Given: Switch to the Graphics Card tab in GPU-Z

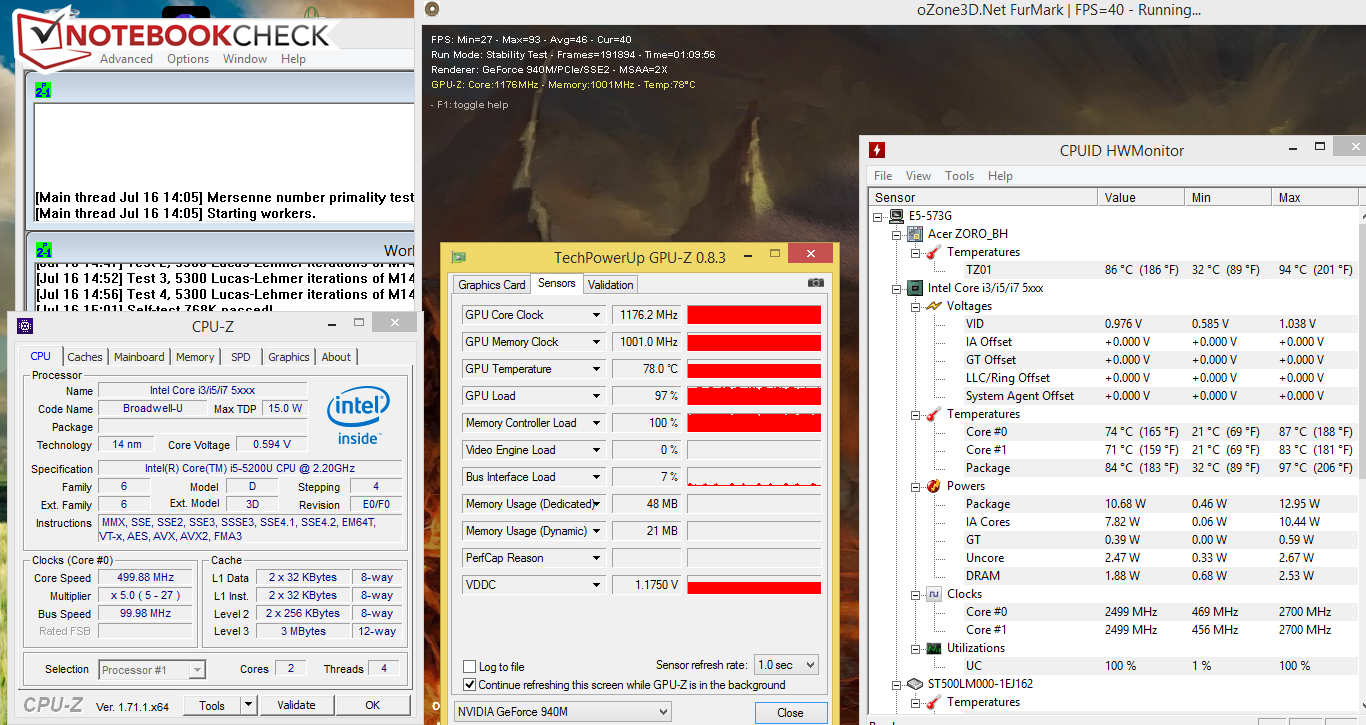Looking at the screenshot, I should click(x=492, y=285).
